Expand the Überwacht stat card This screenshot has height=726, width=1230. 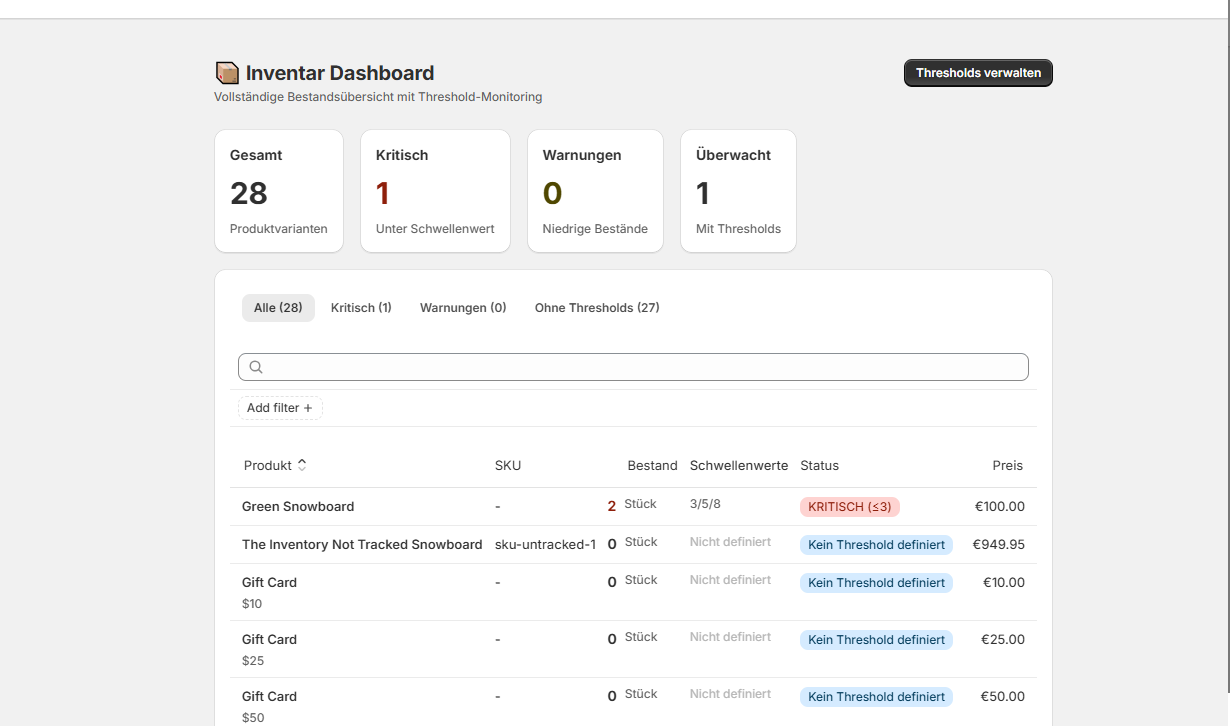tap(738, 190)
